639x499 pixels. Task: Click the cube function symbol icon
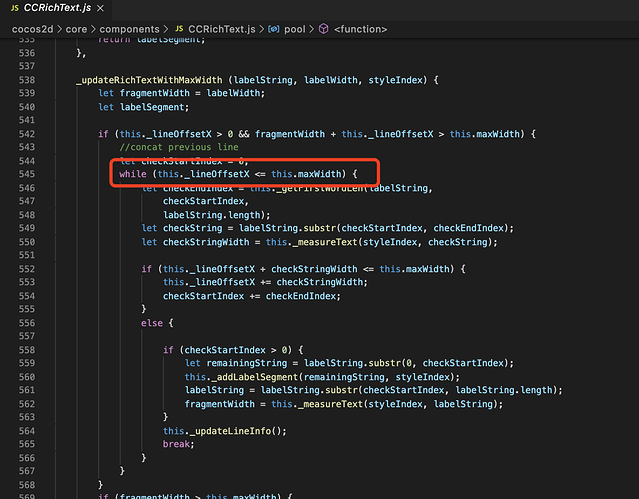[x=324, y=29]
